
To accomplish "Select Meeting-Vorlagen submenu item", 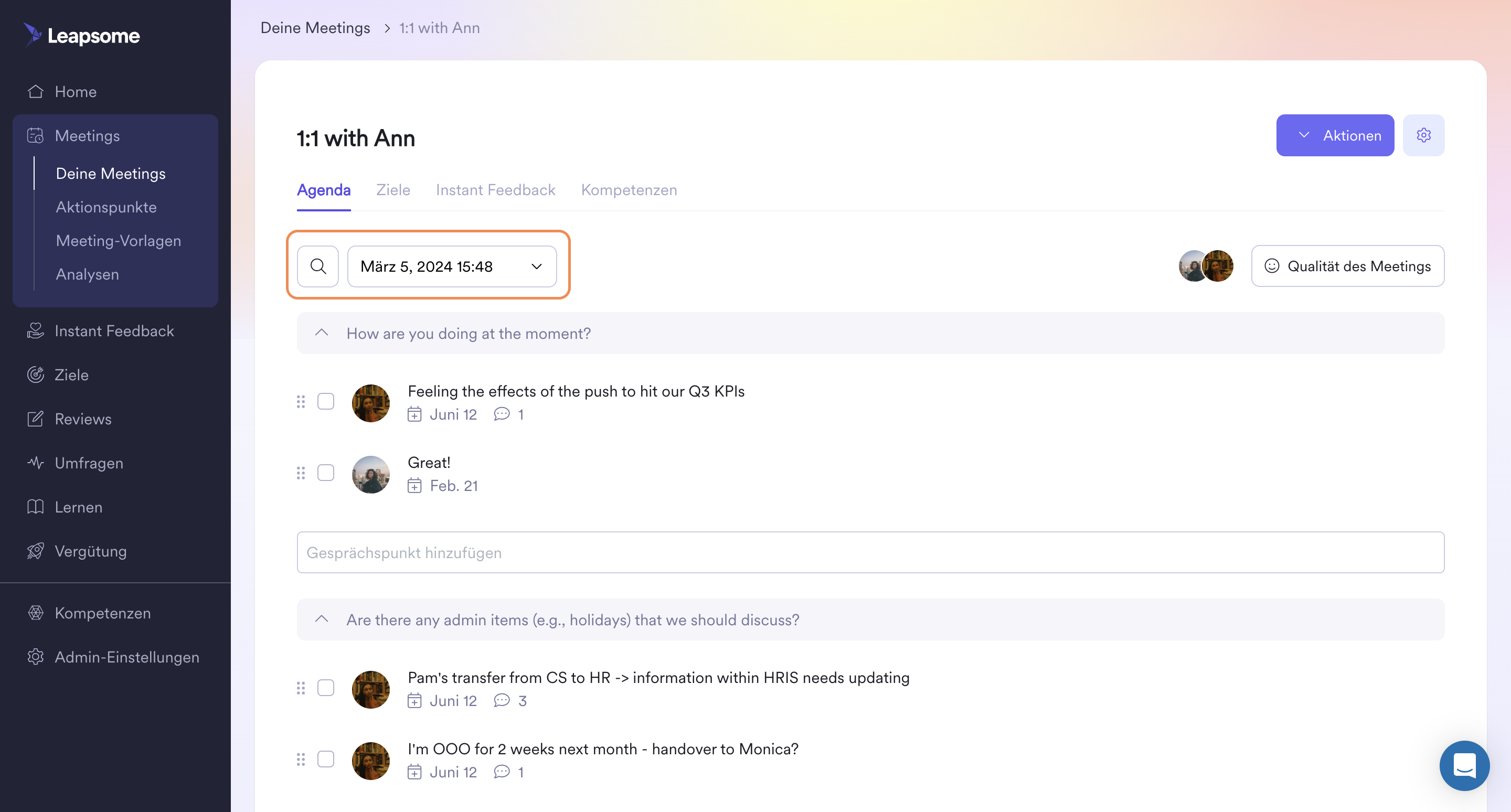I will coord(119,240).
